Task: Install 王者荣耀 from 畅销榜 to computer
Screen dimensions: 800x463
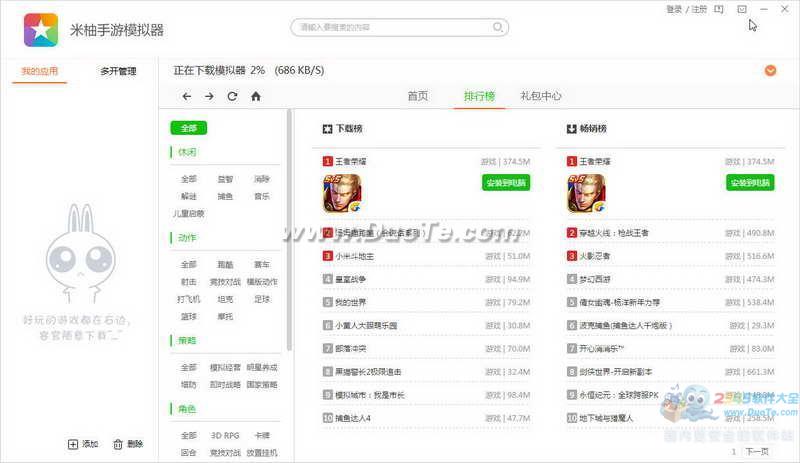Action: [x=750, y=183]
